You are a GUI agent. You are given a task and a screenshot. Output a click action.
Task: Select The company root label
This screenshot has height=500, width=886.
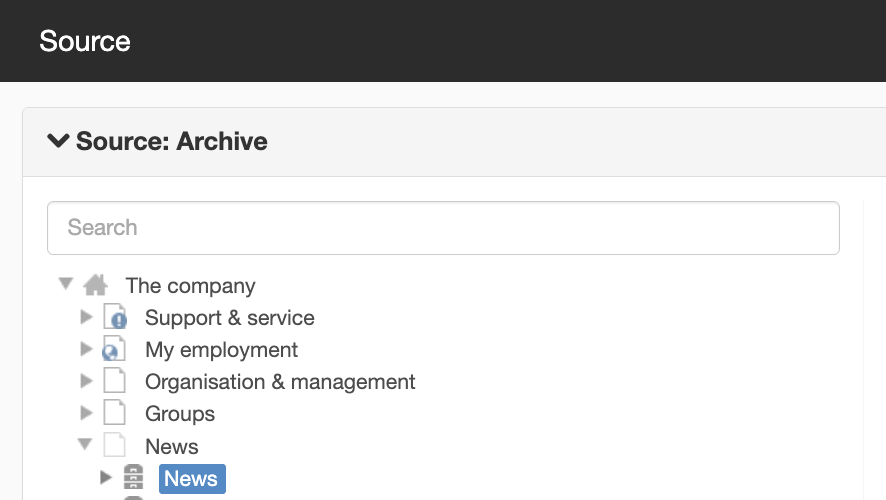[190, 286]
